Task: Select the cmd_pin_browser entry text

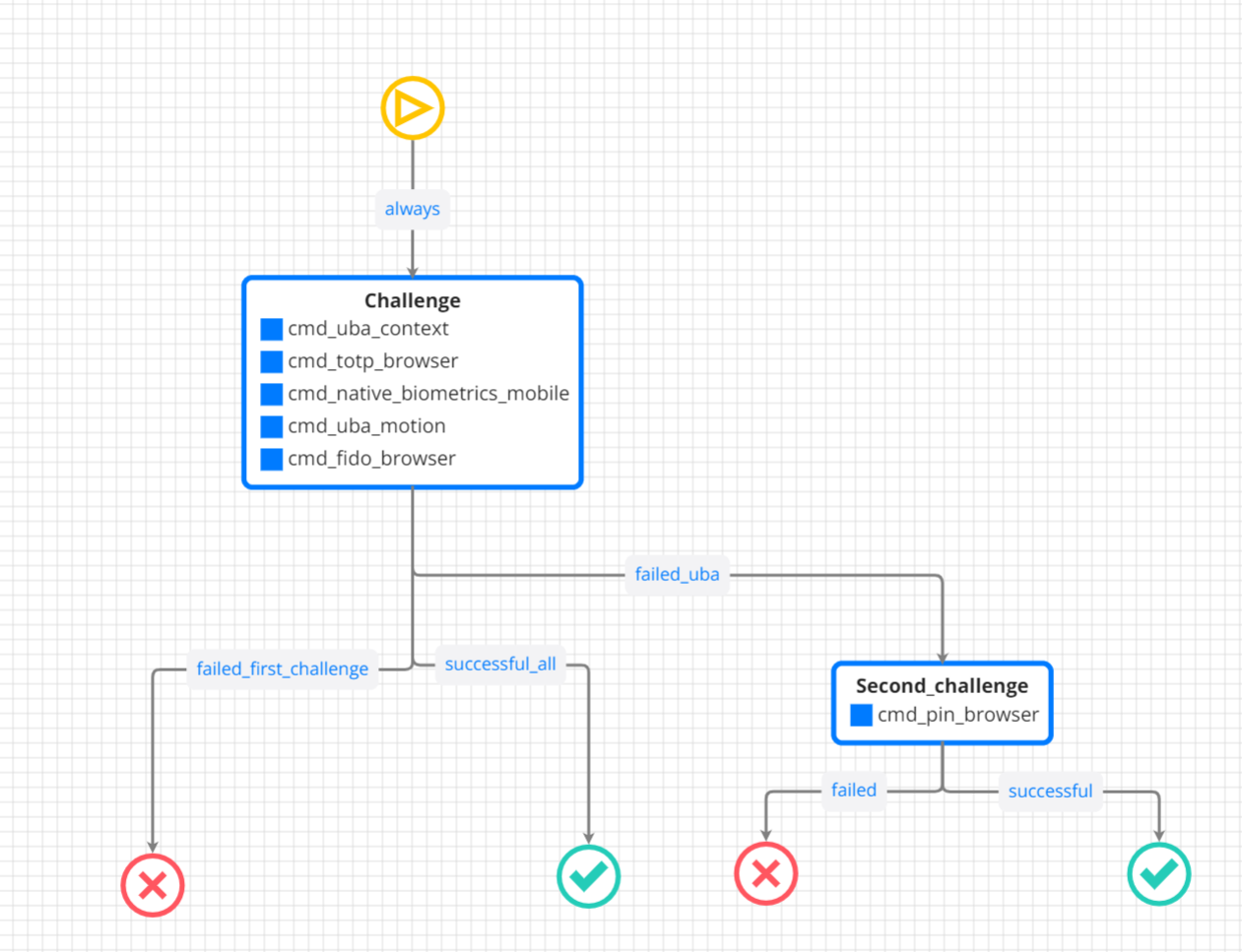Action: (957, 715)
